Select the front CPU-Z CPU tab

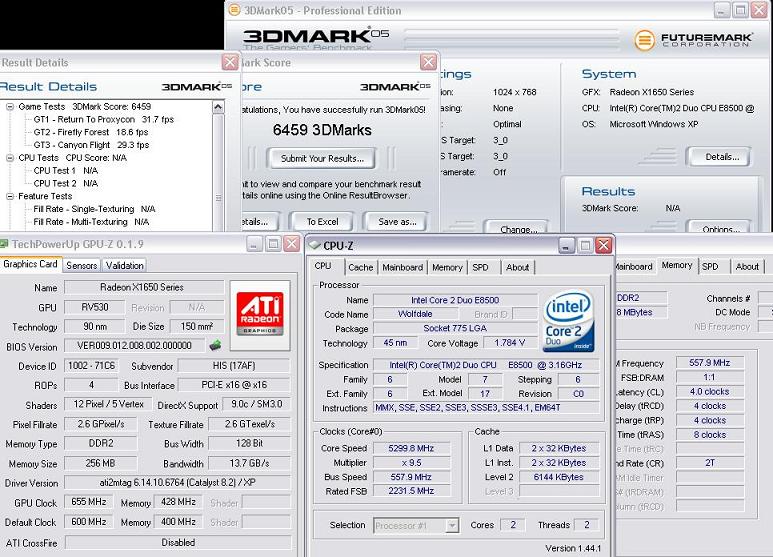pyautogui.click(x=323, y=266)
